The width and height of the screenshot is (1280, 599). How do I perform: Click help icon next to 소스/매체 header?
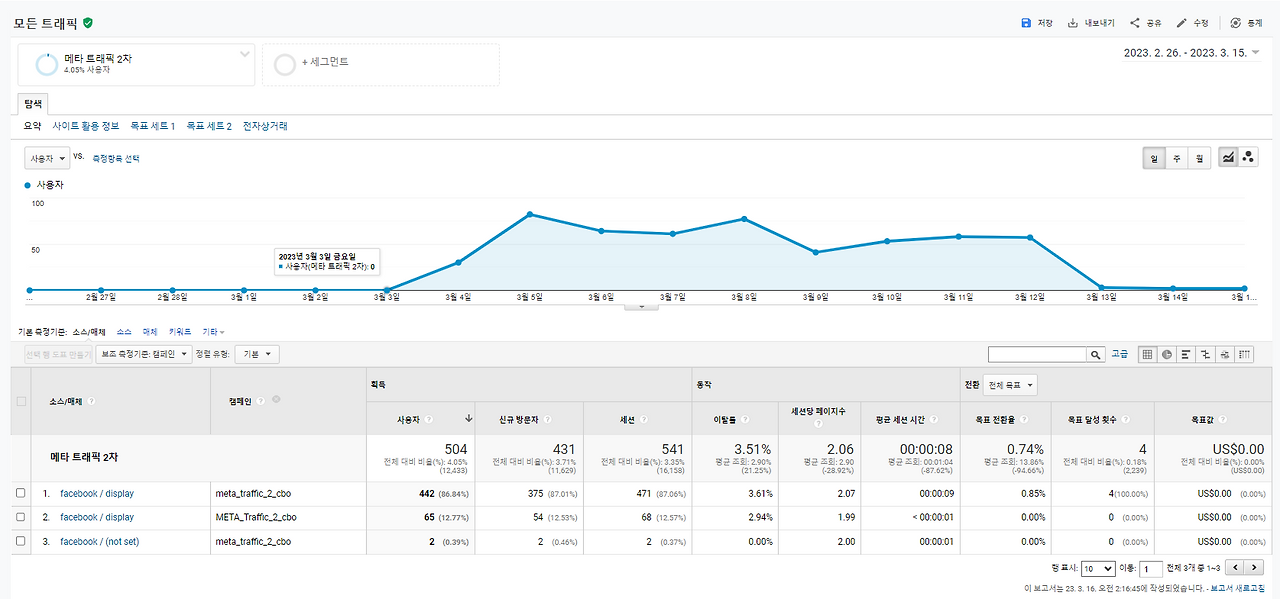point(91,401)
